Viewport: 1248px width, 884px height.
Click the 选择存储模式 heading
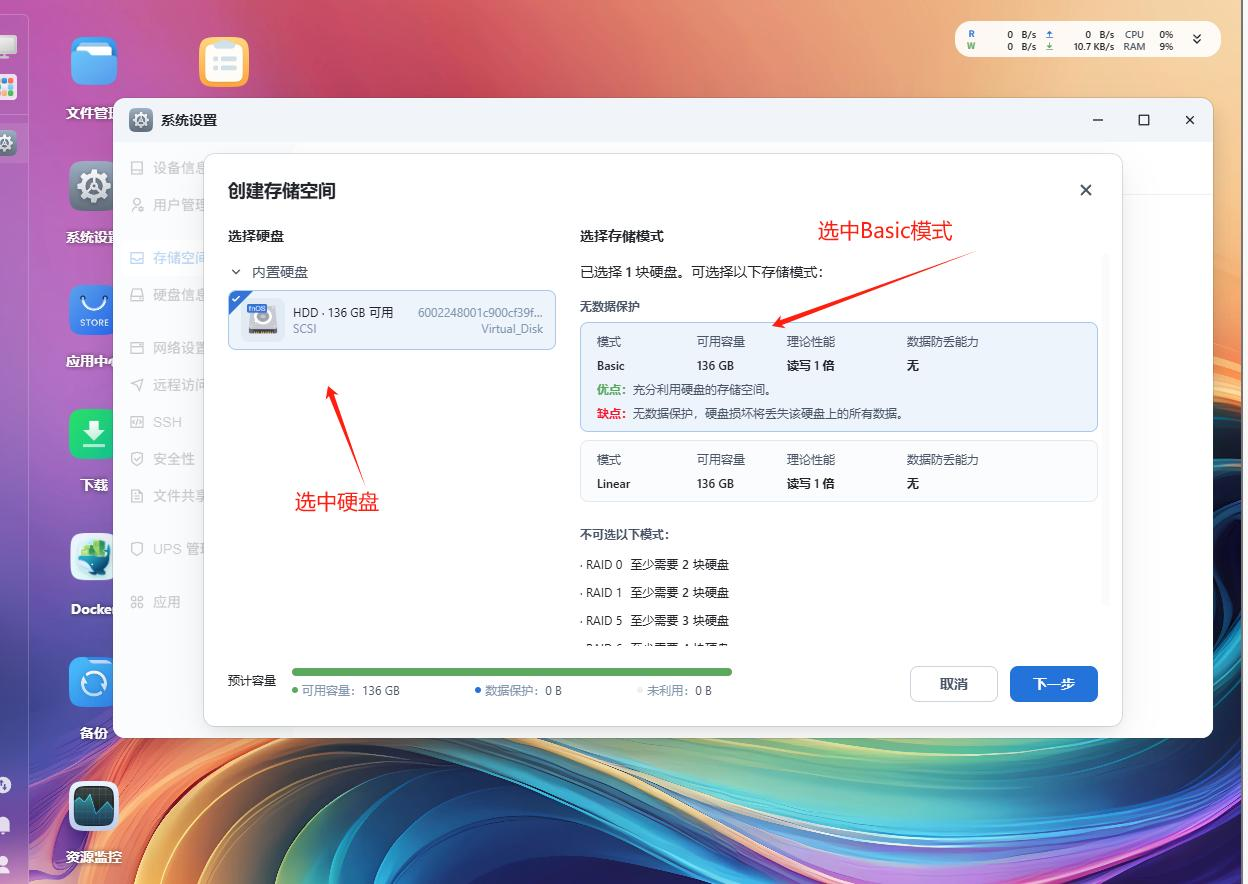click(x=622, y=237)
